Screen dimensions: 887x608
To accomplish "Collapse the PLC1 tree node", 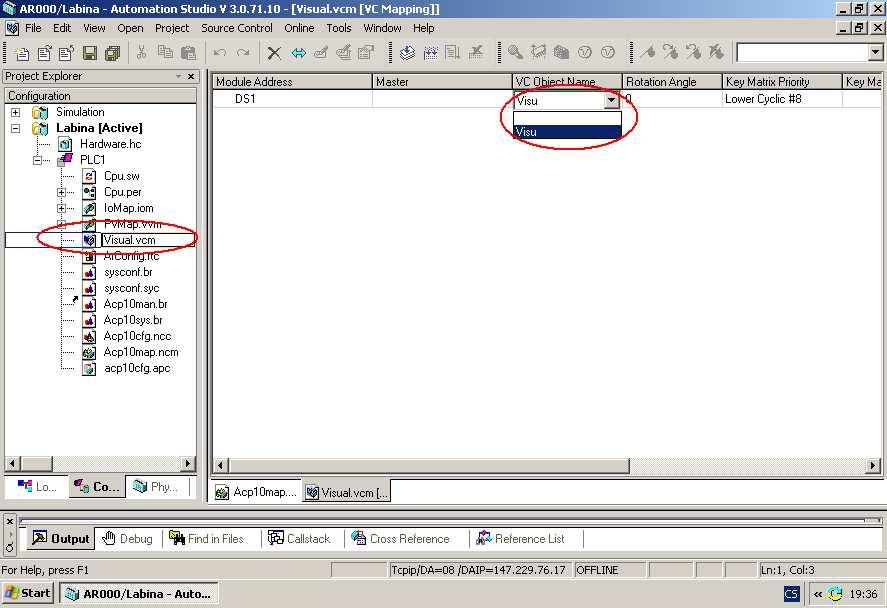I will tap(37, 161).
